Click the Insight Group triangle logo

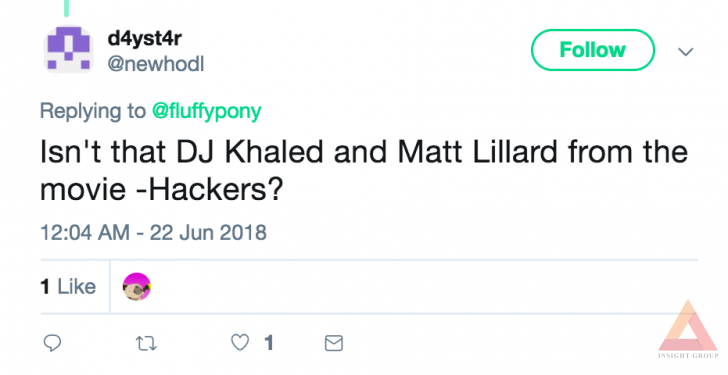[688, 325]
